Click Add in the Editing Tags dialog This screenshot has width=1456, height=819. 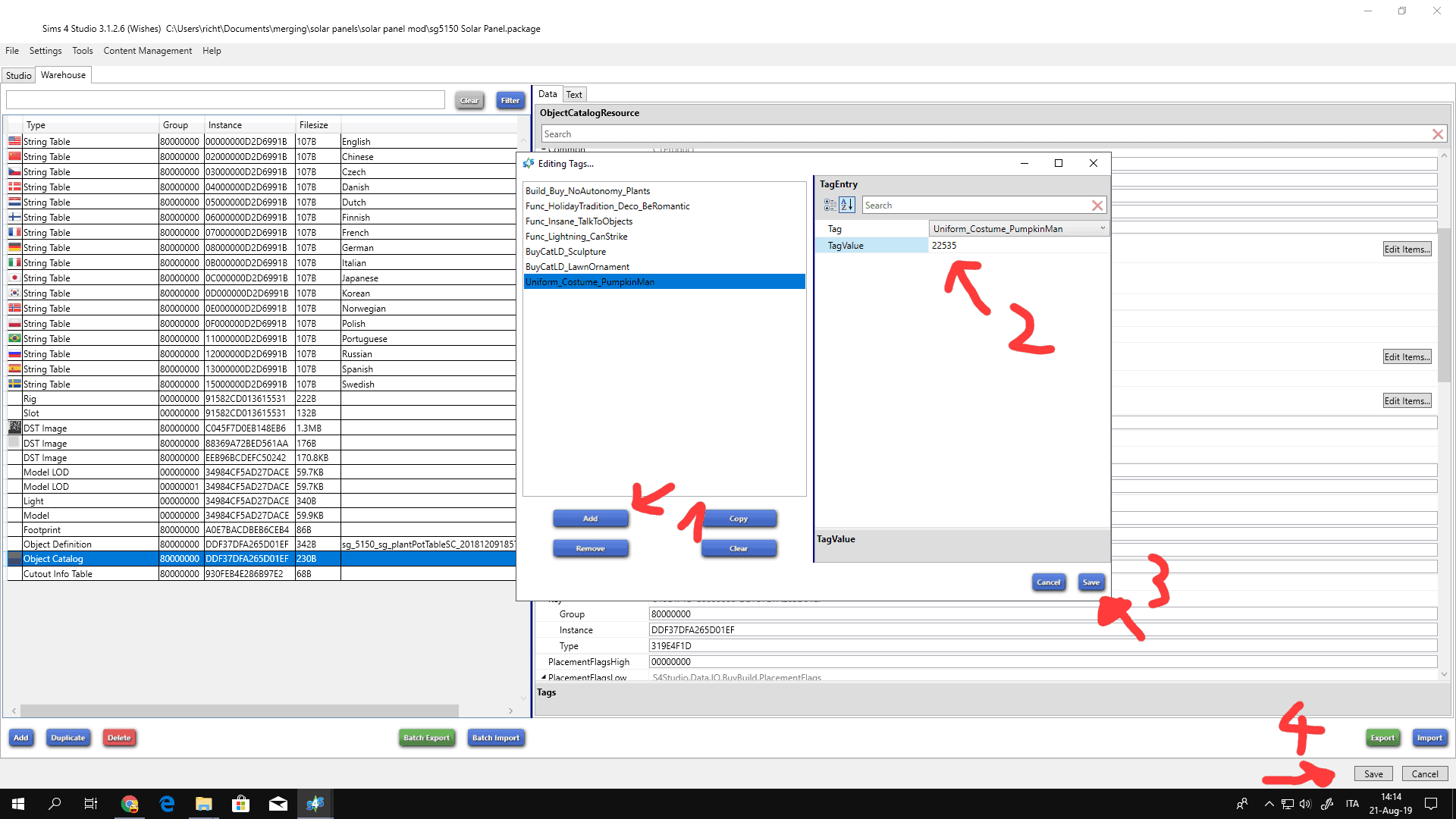tap(590, 519)
